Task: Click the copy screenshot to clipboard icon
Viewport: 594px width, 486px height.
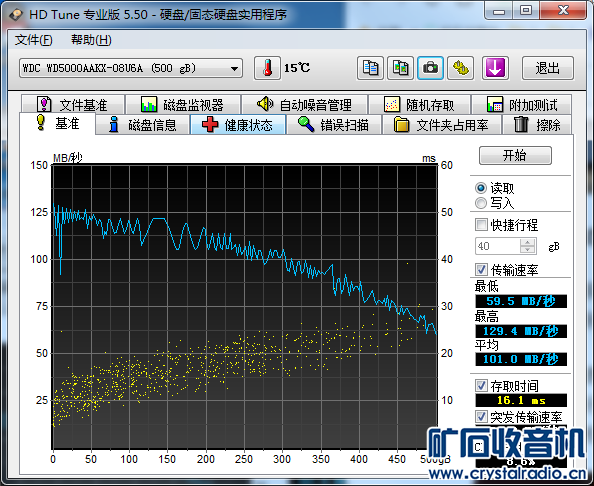Action: [400, 68]
